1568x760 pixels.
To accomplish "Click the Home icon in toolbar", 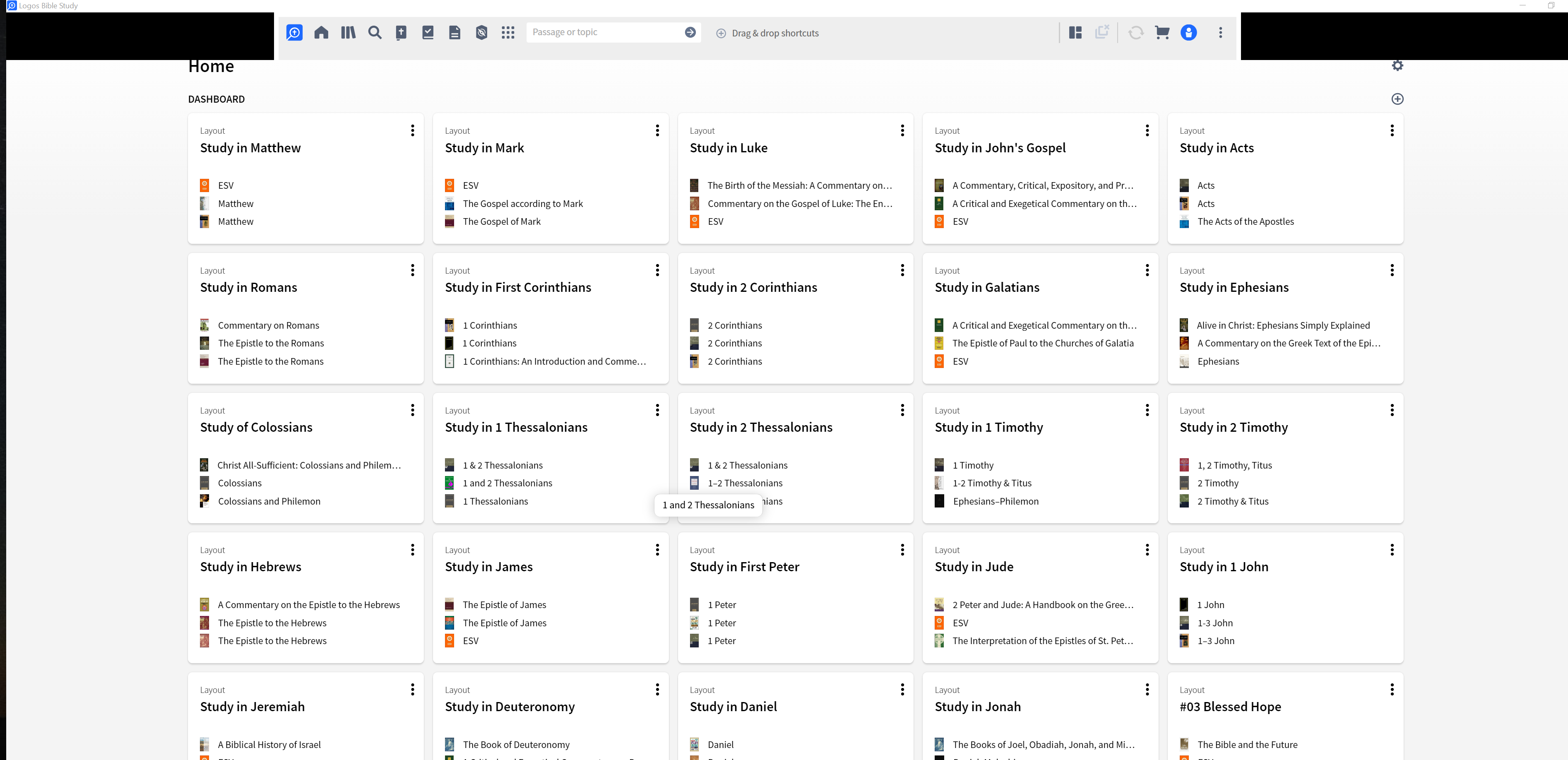I will 321,33.
